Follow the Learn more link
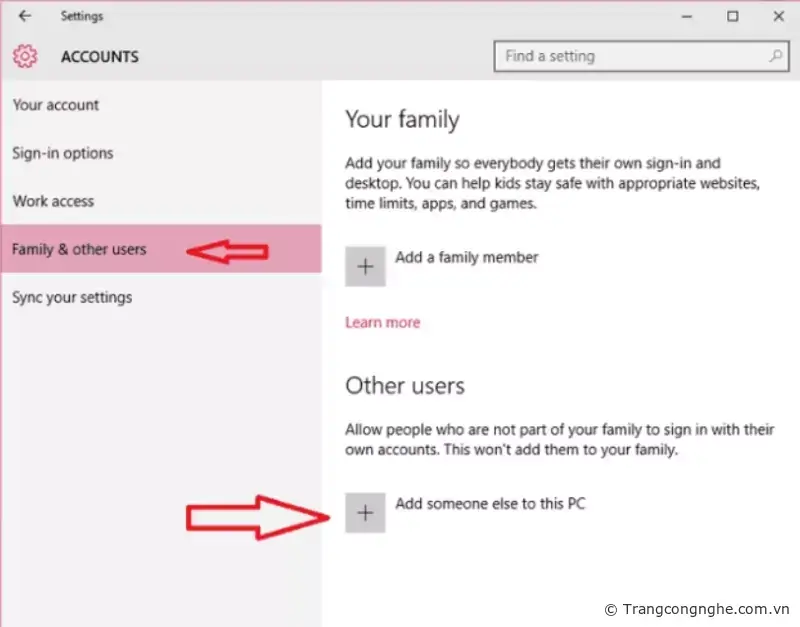This screenshot has height=627, width=800. point(382,322)
